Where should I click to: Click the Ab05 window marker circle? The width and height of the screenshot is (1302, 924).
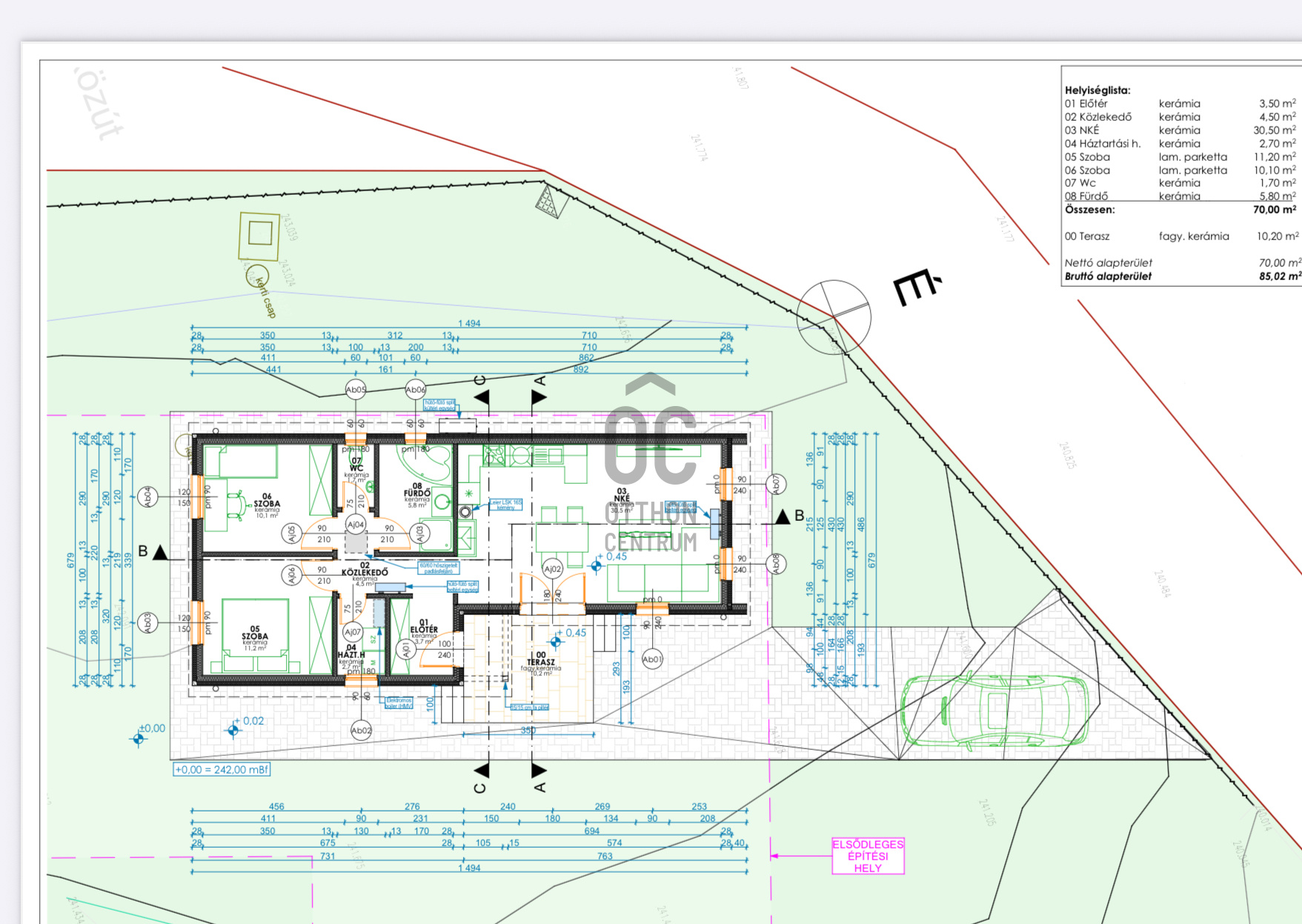[x=356, y=390]
